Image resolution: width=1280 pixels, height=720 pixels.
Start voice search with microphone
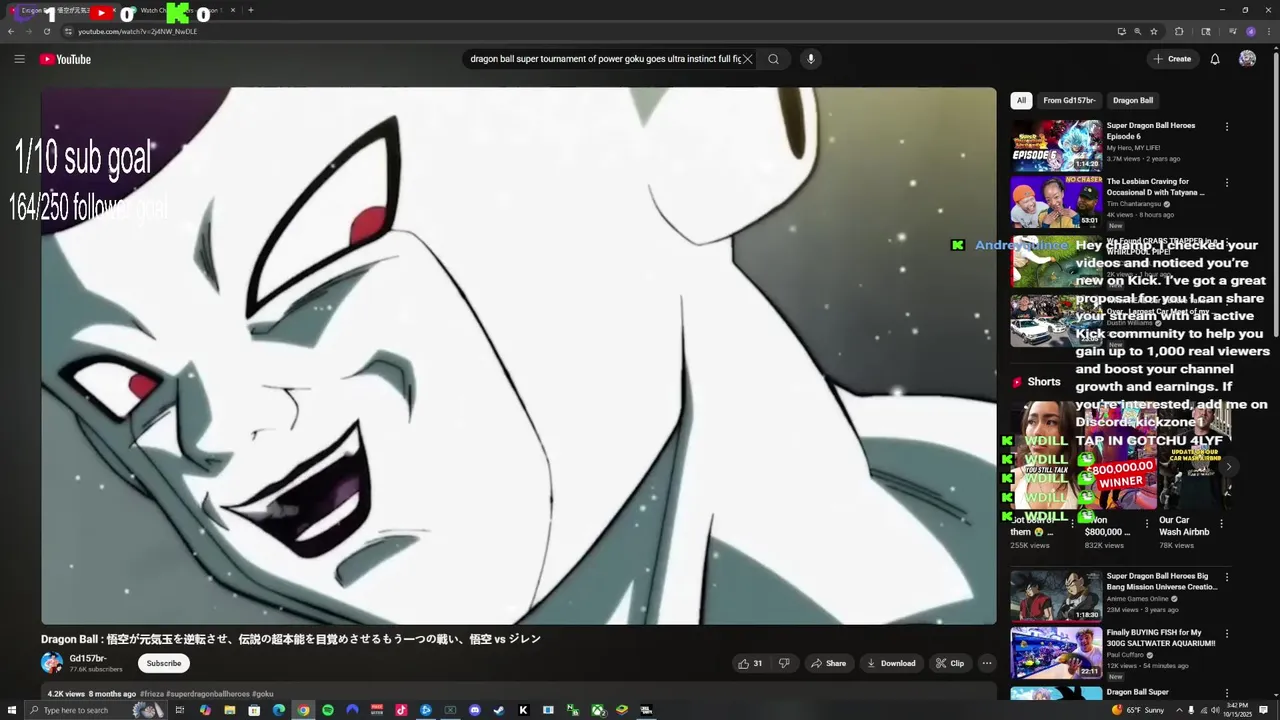coord(811,59)
